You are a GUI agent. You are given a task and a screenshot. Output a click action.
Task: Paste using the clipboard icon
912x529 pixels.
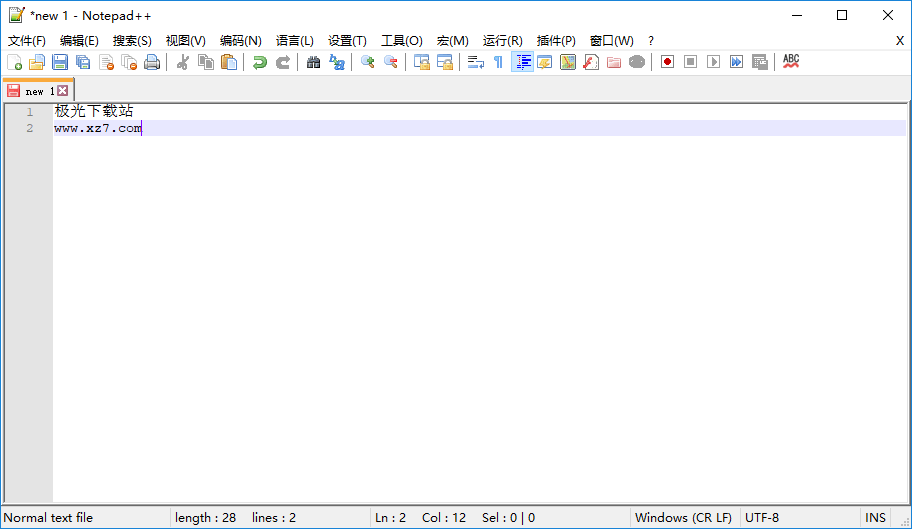229,62
